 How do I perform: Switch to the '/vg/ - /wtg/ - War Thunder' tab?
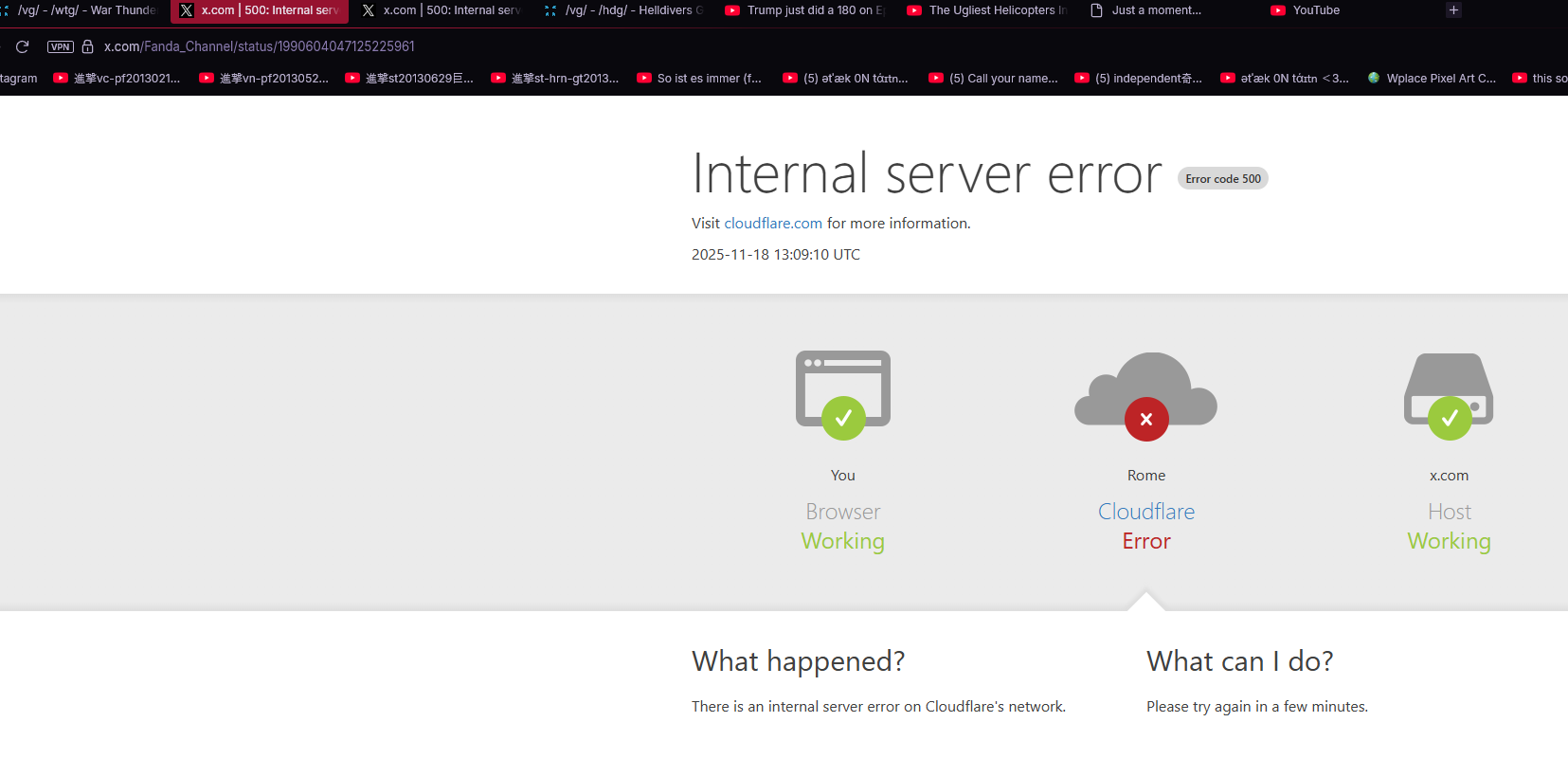81,10
